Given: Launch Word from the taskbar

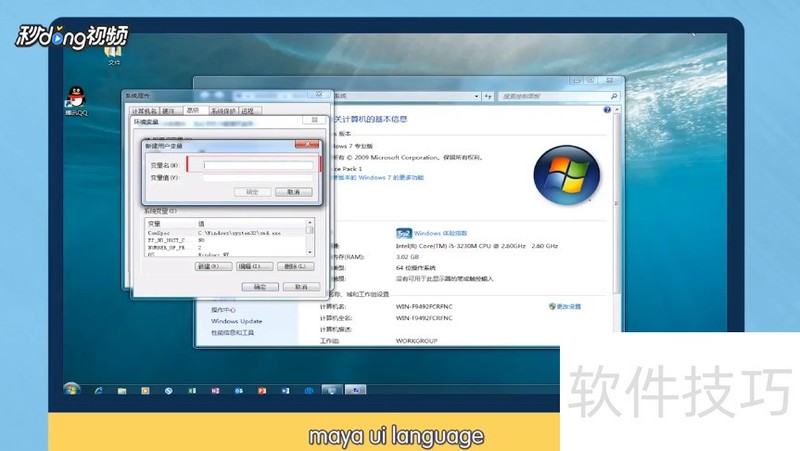Looking at the screenshot, I should tap(285, 391).
